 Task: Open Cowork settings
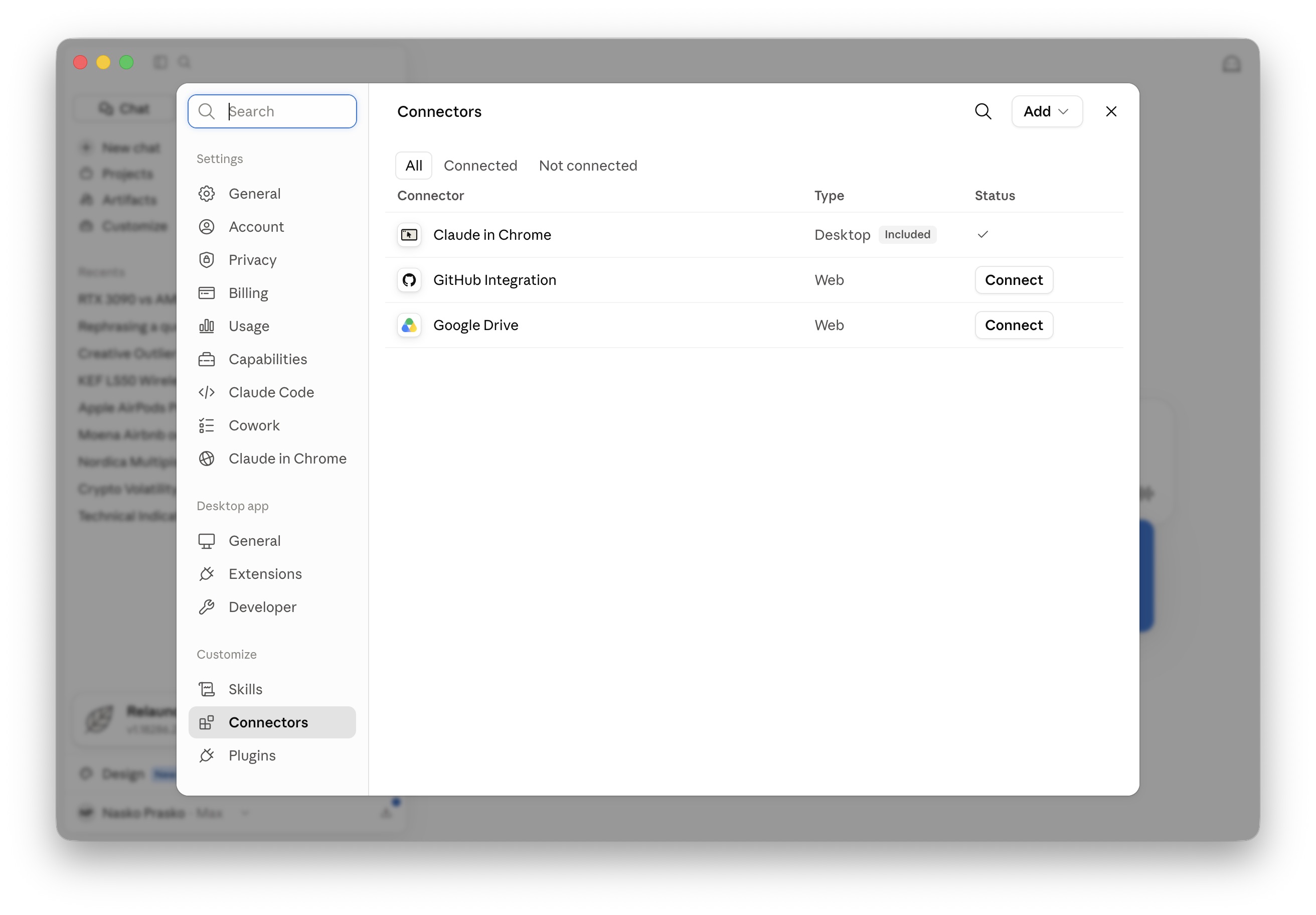click(x=272, y=425)
